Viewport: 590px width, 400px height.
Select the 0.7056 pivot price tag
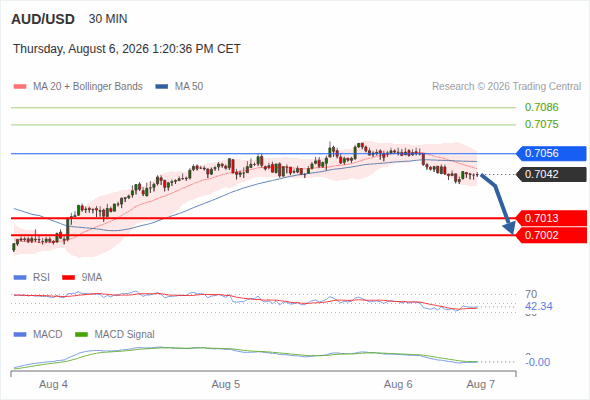point(551,154)
